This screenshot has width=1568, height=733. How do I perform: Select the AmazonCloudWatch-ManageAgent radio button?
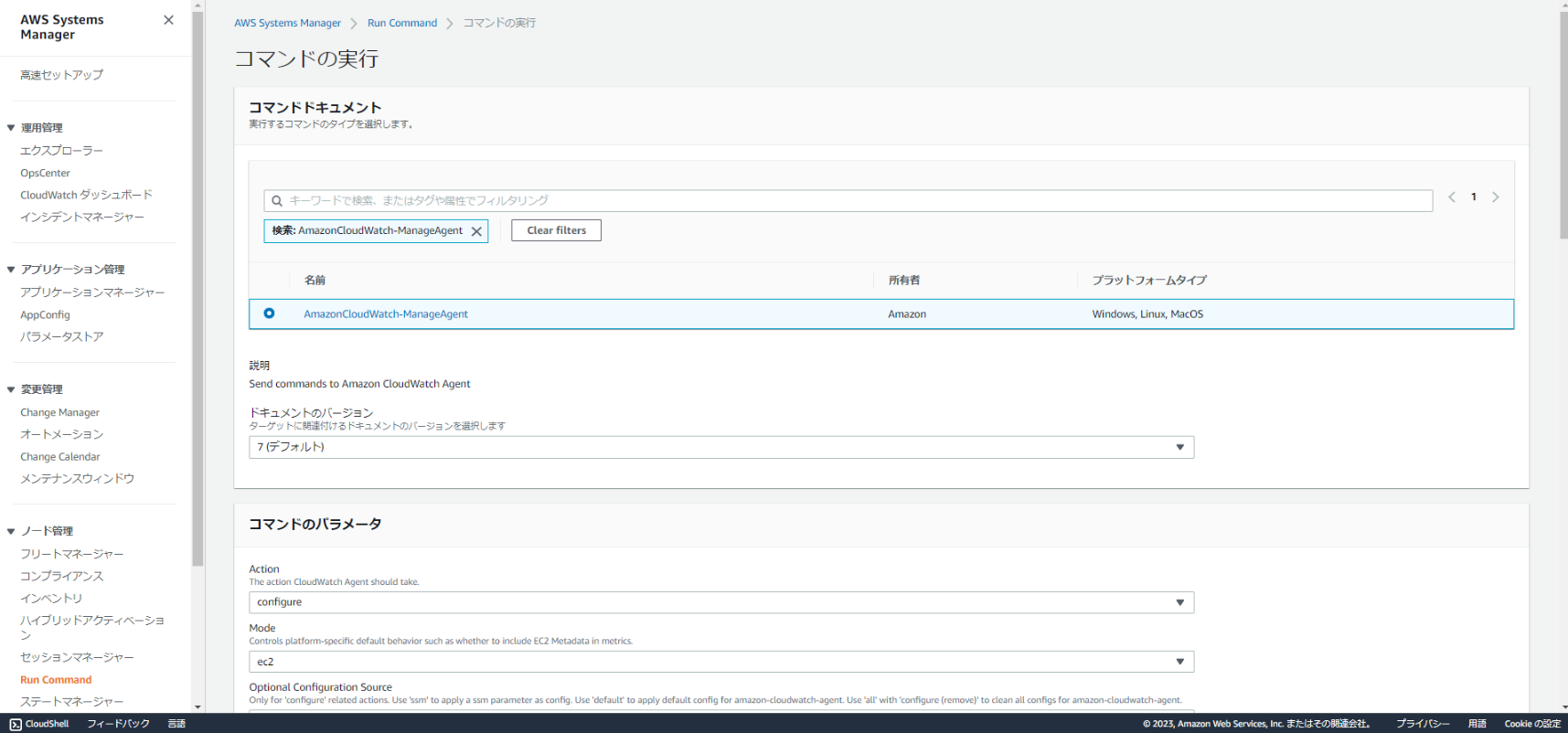point(269,313)
